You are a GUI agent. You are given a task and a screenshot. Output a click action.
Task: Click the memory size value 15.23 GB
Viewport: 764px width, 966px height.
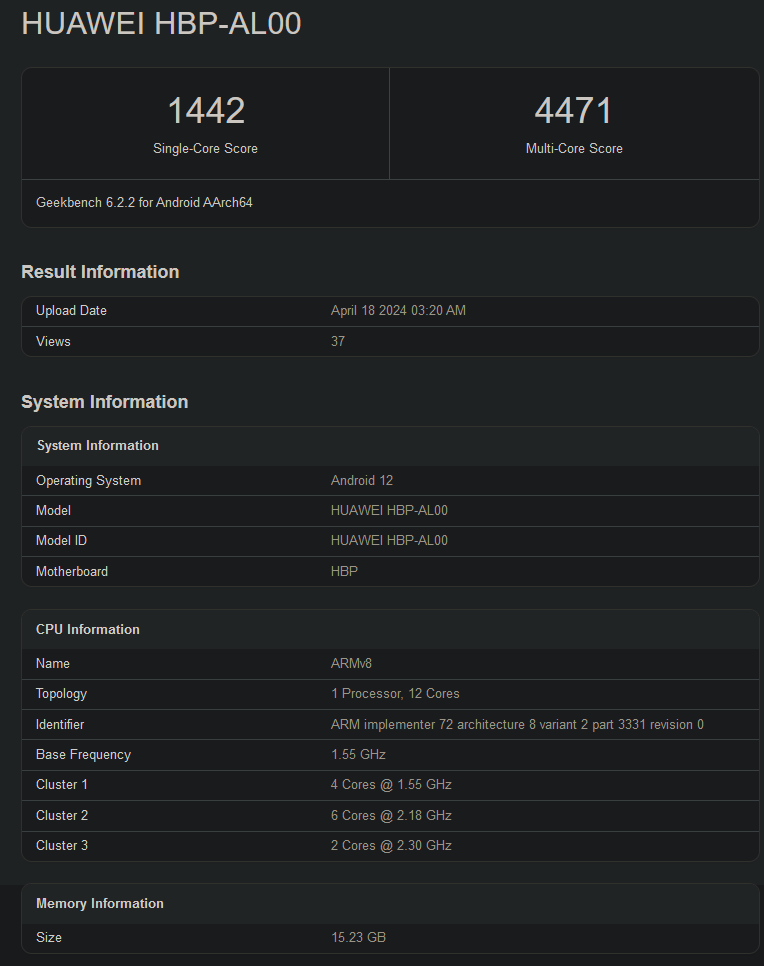(358, 937)
